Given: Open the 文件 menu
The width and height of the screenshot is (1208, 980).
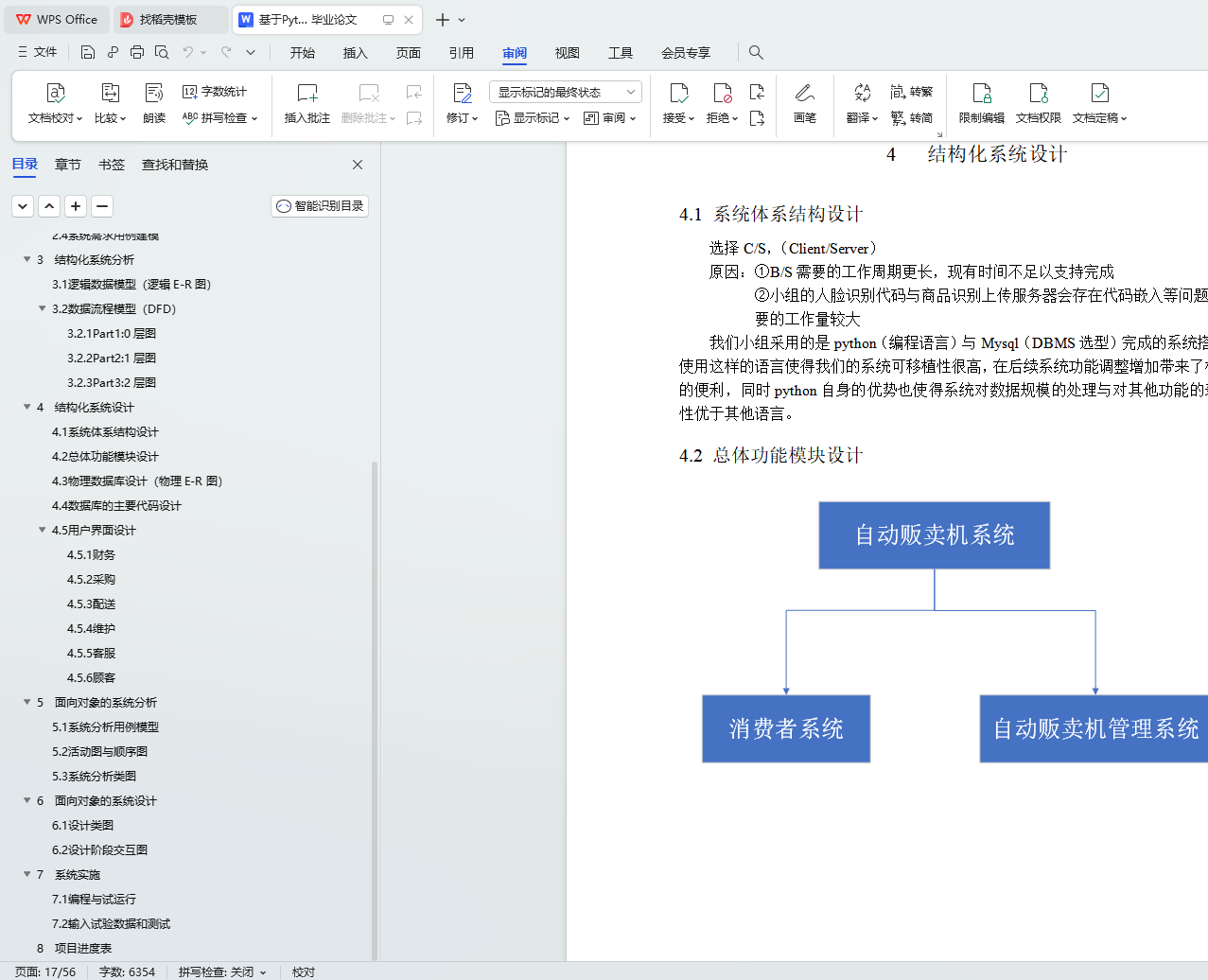Looking at the screenshot, I should click(38, 52).
